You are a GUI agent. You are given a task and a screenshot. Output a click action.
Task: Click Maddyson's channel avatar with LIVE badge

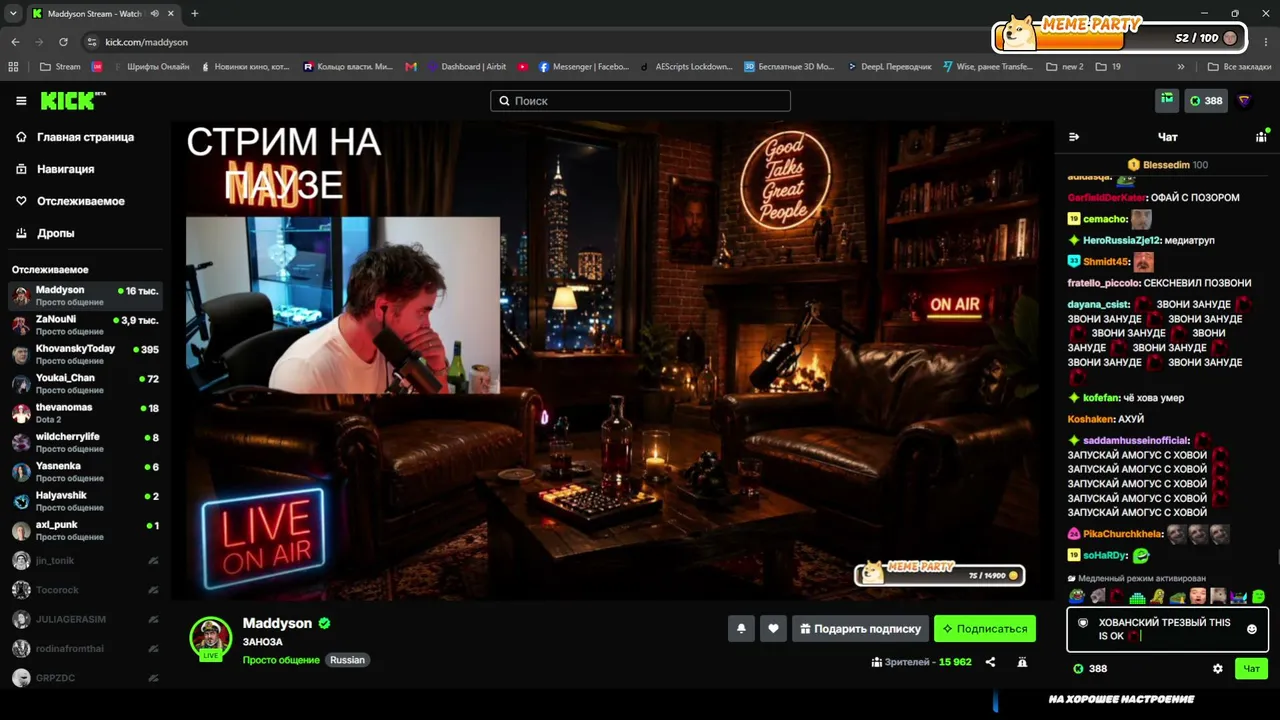coord(211,639)
